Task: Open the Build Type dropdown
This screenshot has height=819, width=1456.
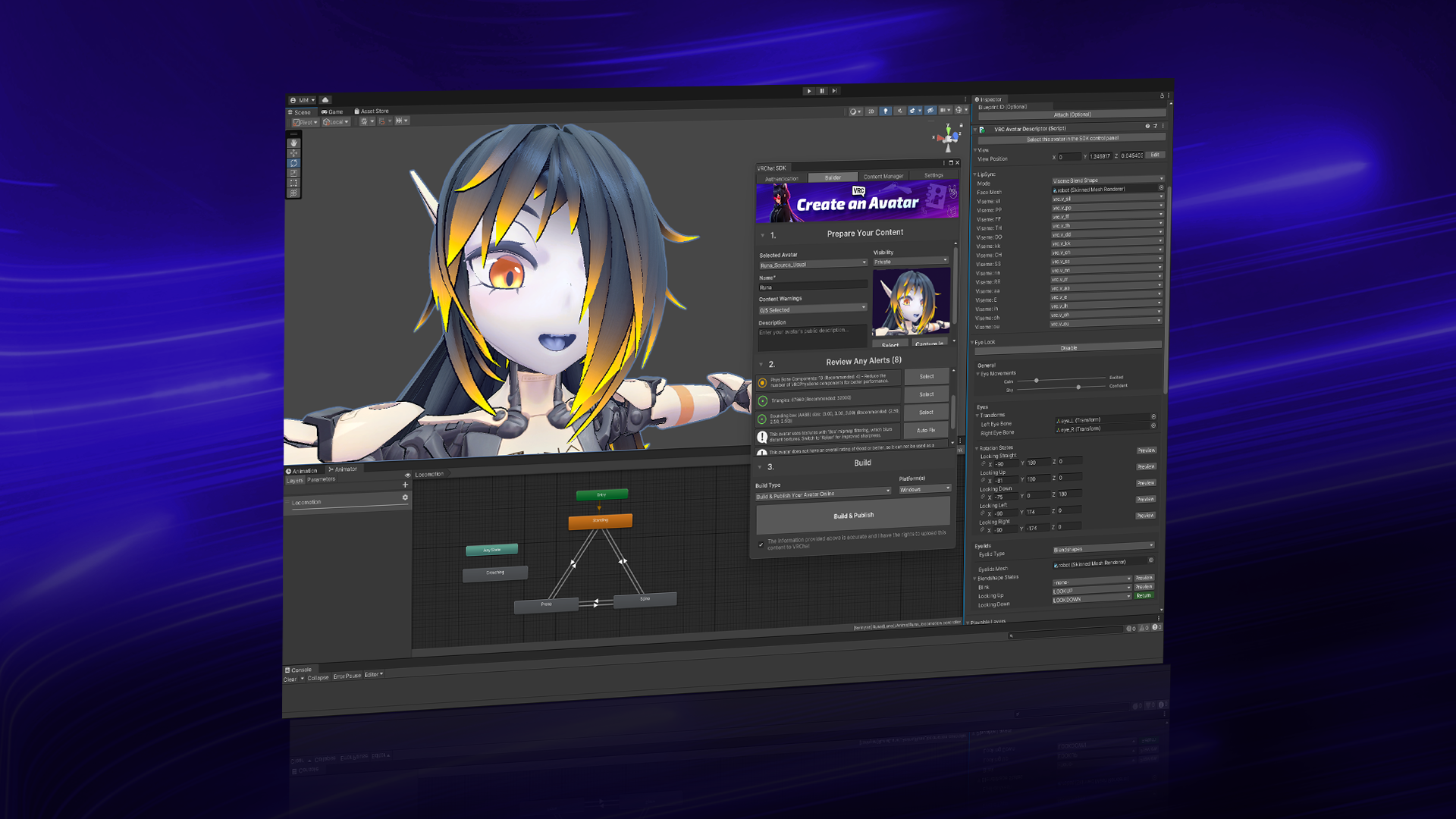Action: pos(823,491)
